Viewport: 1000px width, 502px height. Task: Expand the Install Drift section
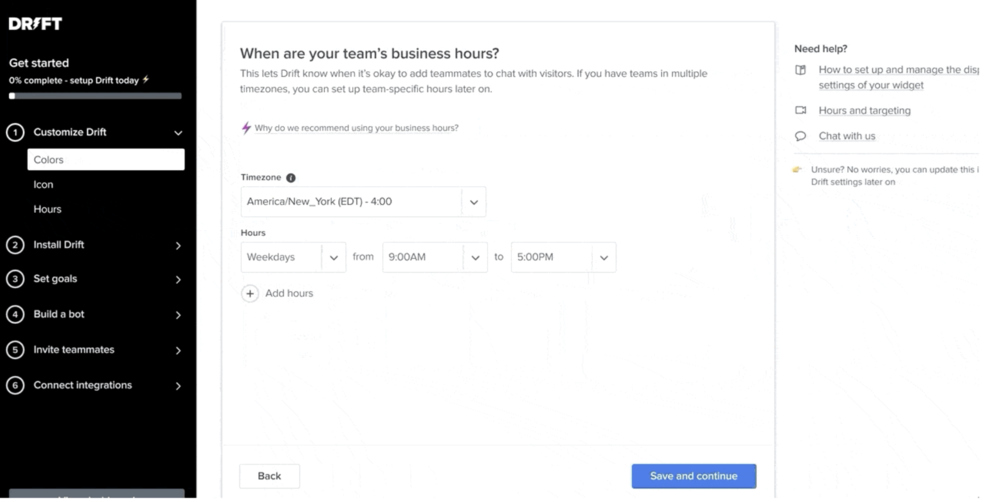coord(178,246)
